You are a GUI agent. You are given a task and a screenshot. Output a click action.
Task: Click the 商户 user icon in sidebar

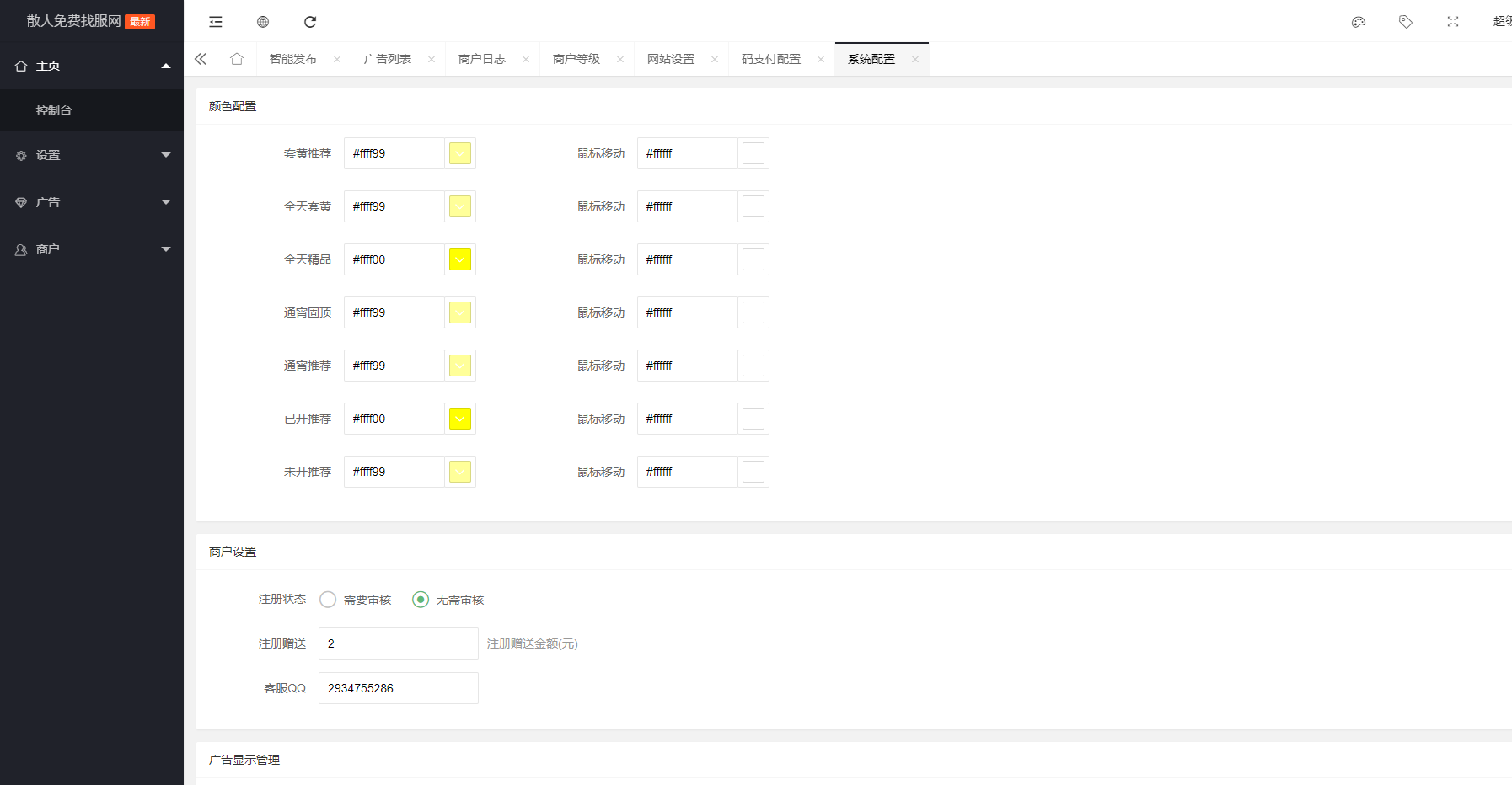click(x=21, y=250)
